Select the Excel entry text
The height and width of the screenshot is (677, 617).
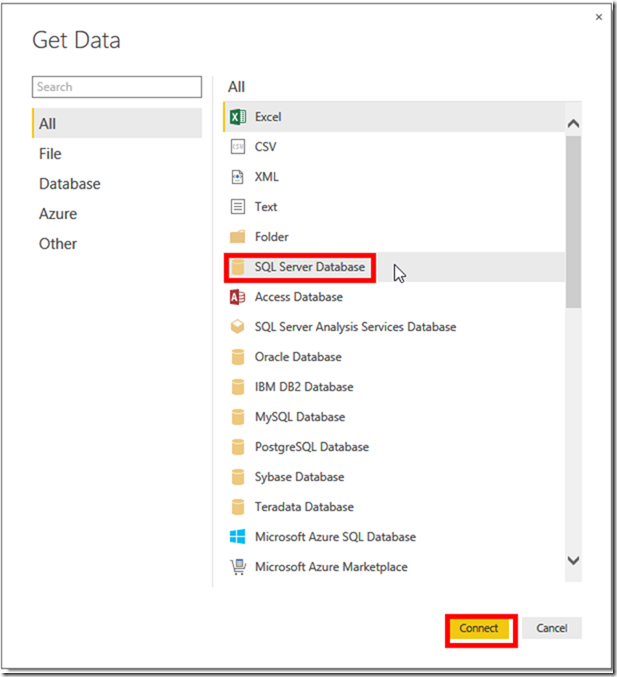[268, 117]
